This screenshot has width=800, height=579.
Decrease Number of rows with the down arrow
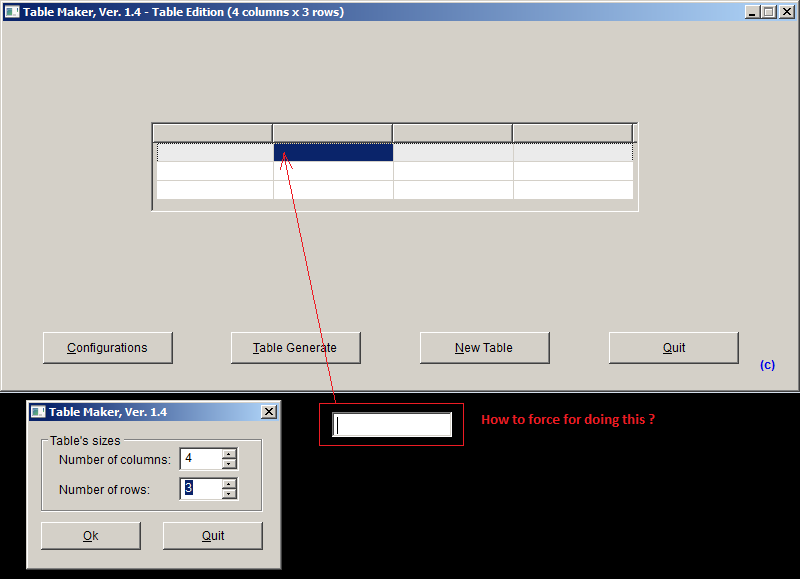pyautogui.click(x=229, y=493)
